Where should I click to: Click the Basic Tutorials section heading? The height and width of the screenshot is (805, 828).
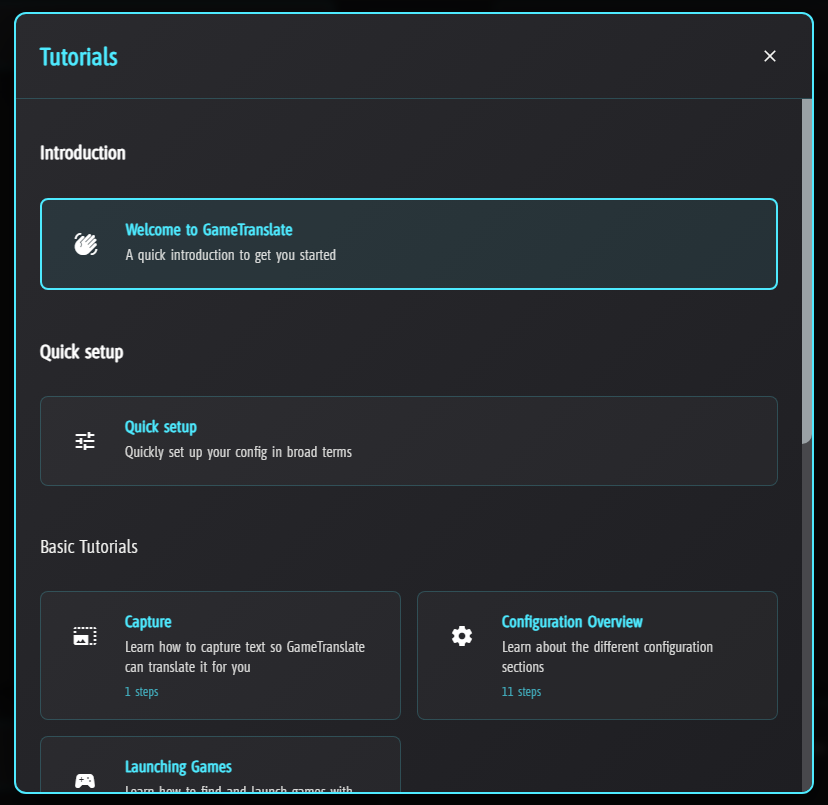pyautogui.click(x=89, y=547)
